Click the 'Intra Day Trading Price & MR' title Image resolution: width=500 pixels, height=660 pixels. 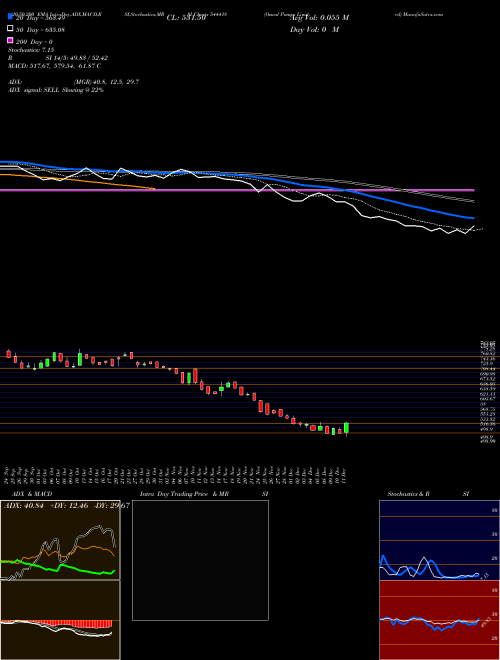coord(184,494)
